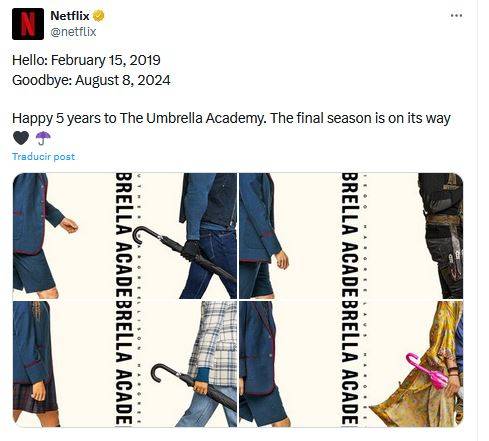Open the bottom-left poster with plaid shirt
This screenshot has height=441, width=489.
tap(125, 364)
